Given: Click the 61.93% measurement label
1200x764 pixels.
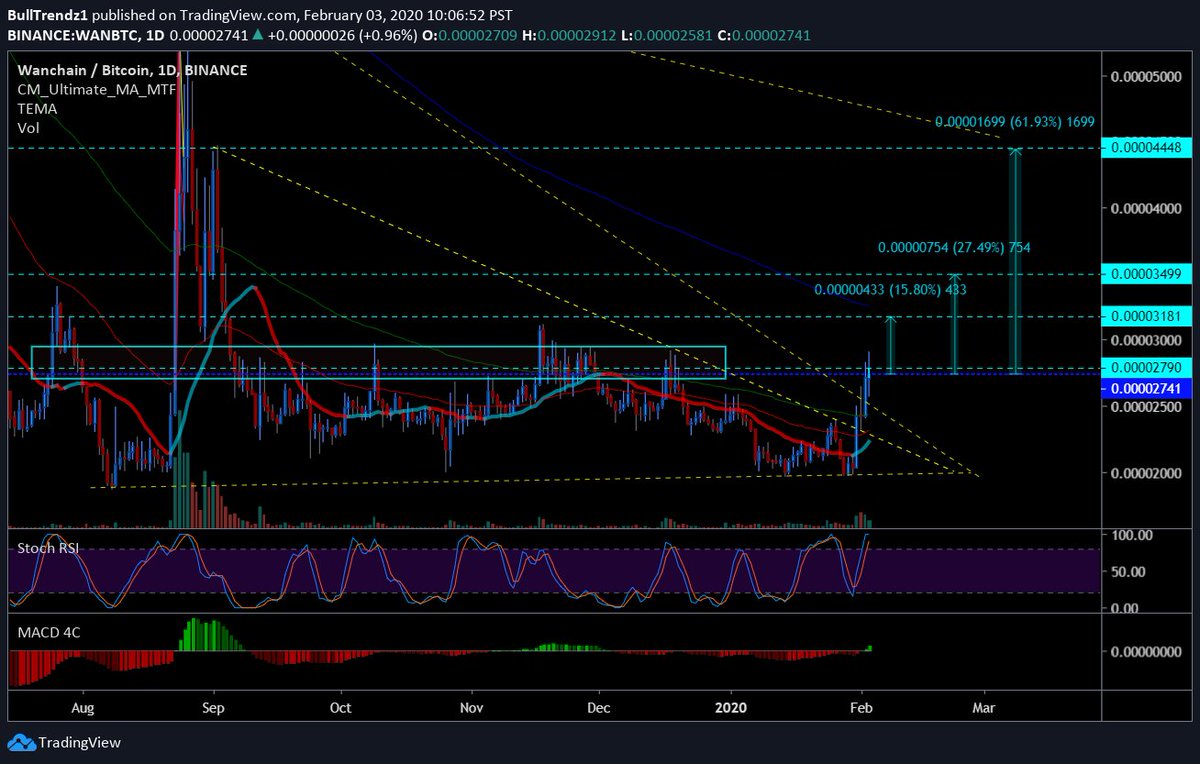Looking at the screenshot, I should click(x=1014, y=122).
